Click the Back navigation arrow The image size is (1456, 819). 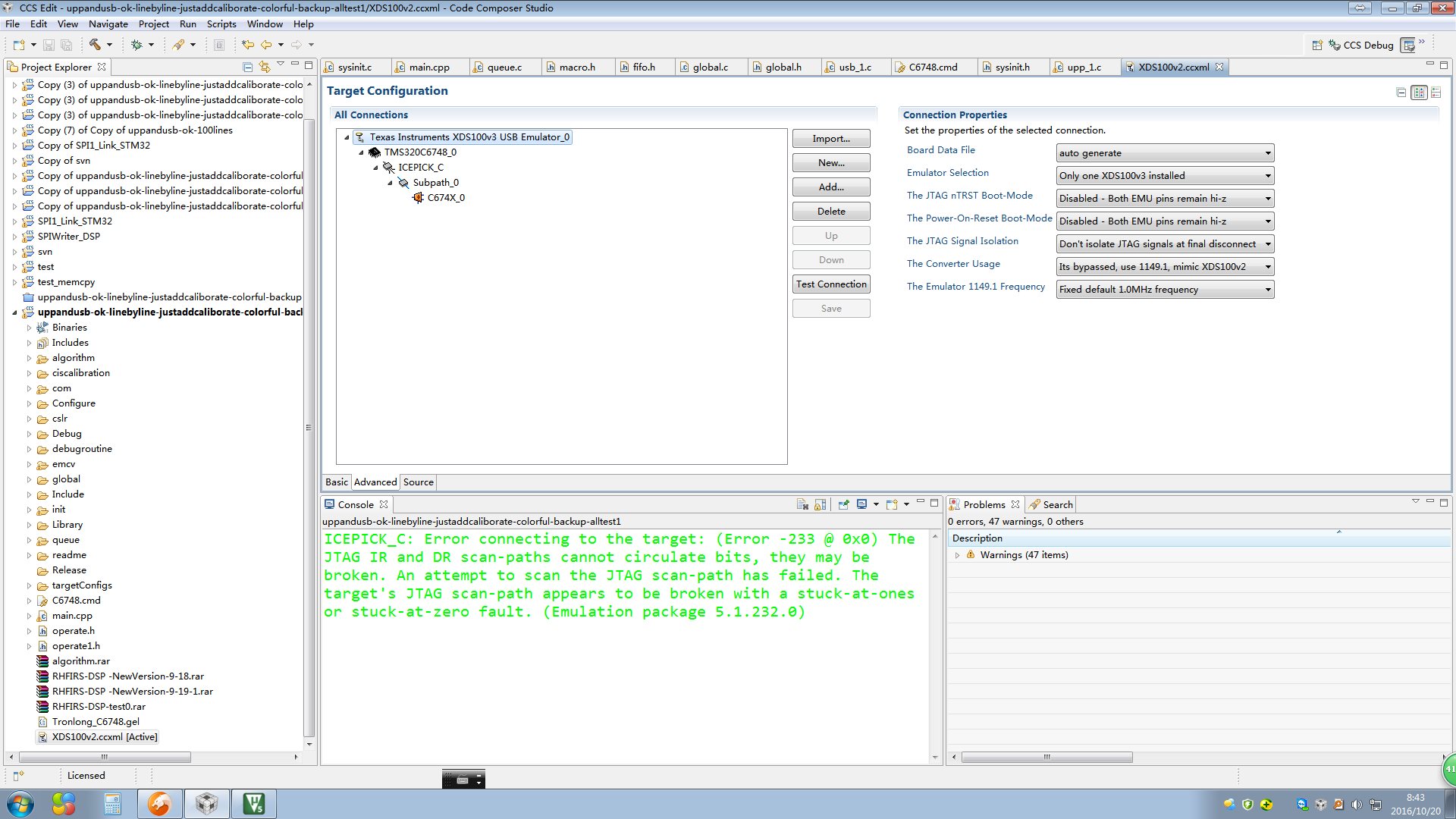point(267,45)
